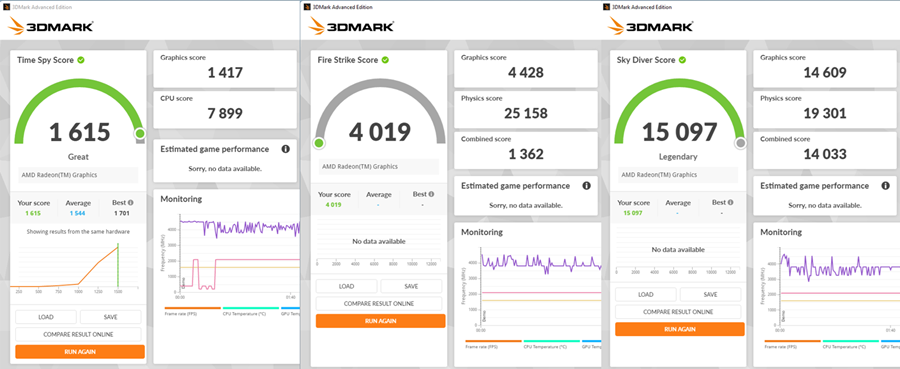Toggle Frame rate (FPS) legend in Fire Strike monitoring
The height and width of the screenshot is (369, 900).
(x=494, y=344)
